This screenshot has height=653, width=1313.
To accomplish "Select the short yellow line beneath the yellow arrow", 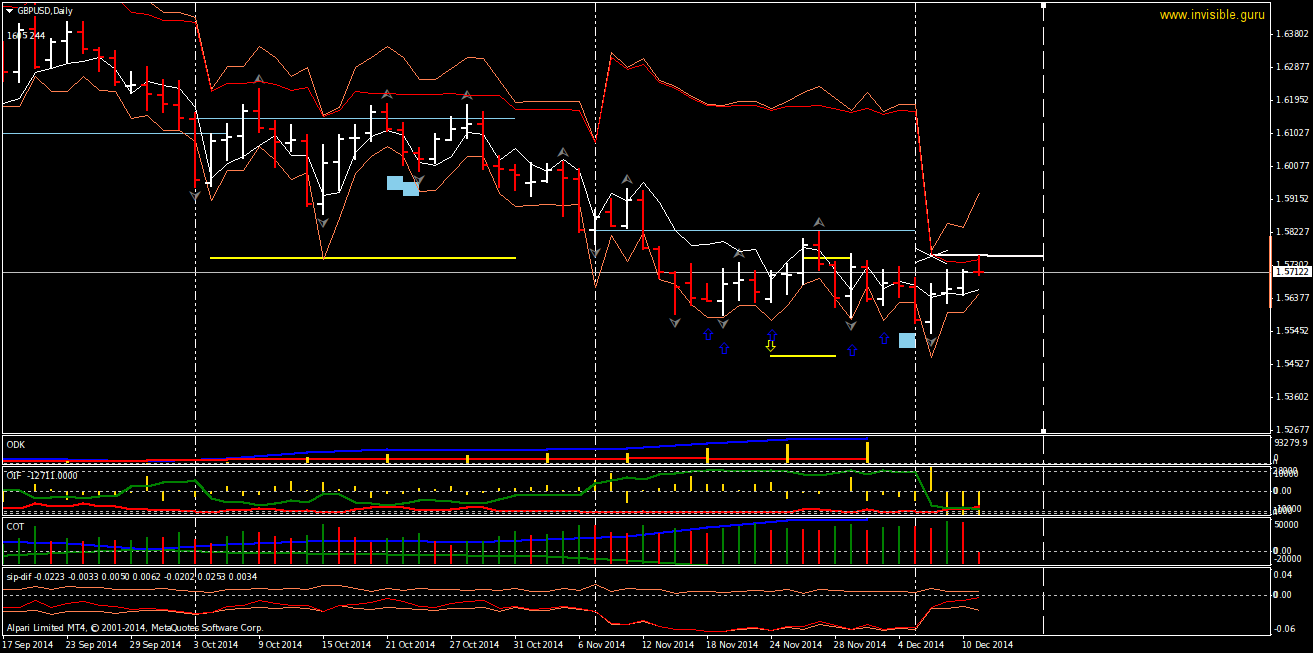I will coord(802,355).
